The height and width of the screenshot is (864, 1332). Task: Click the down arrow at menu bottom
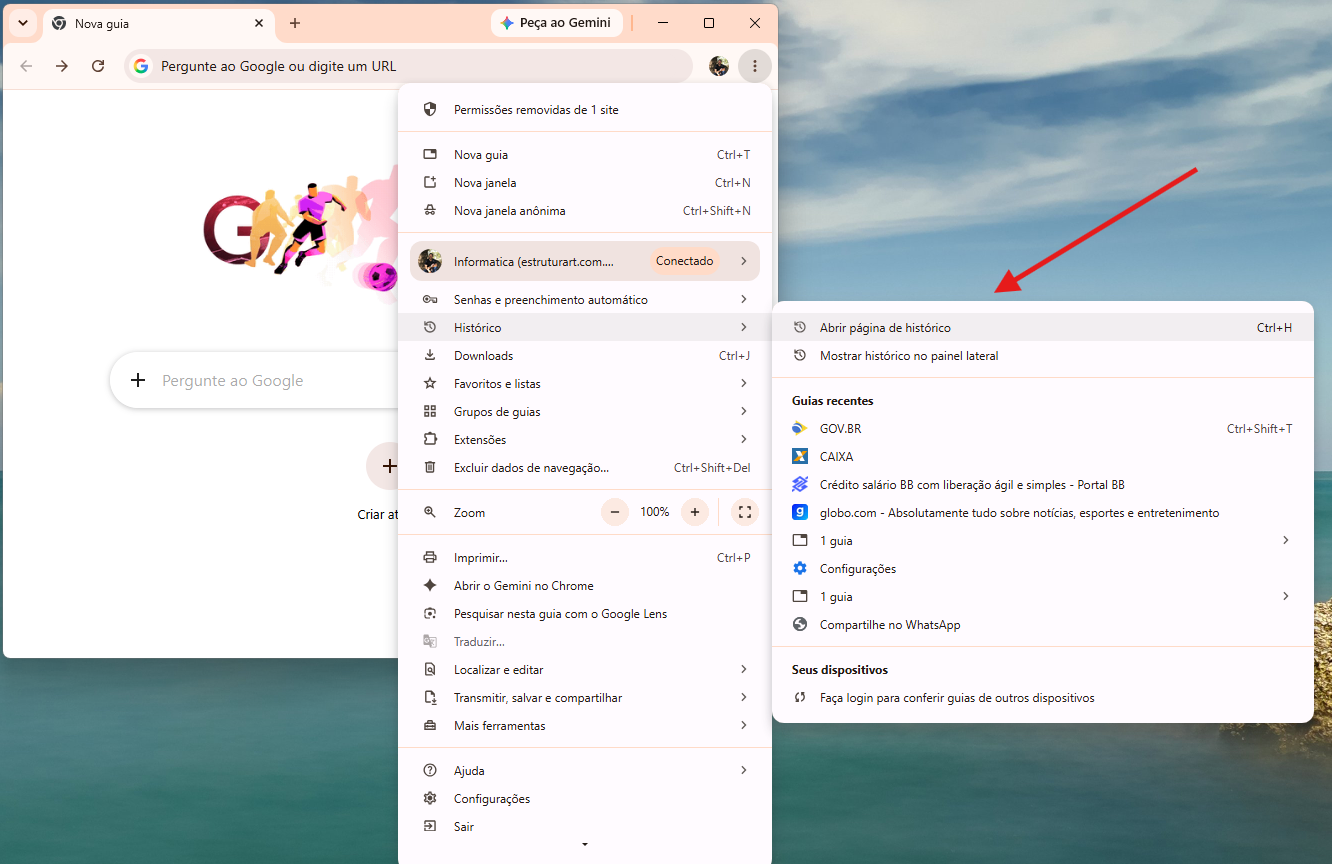(x=585, y=845)
